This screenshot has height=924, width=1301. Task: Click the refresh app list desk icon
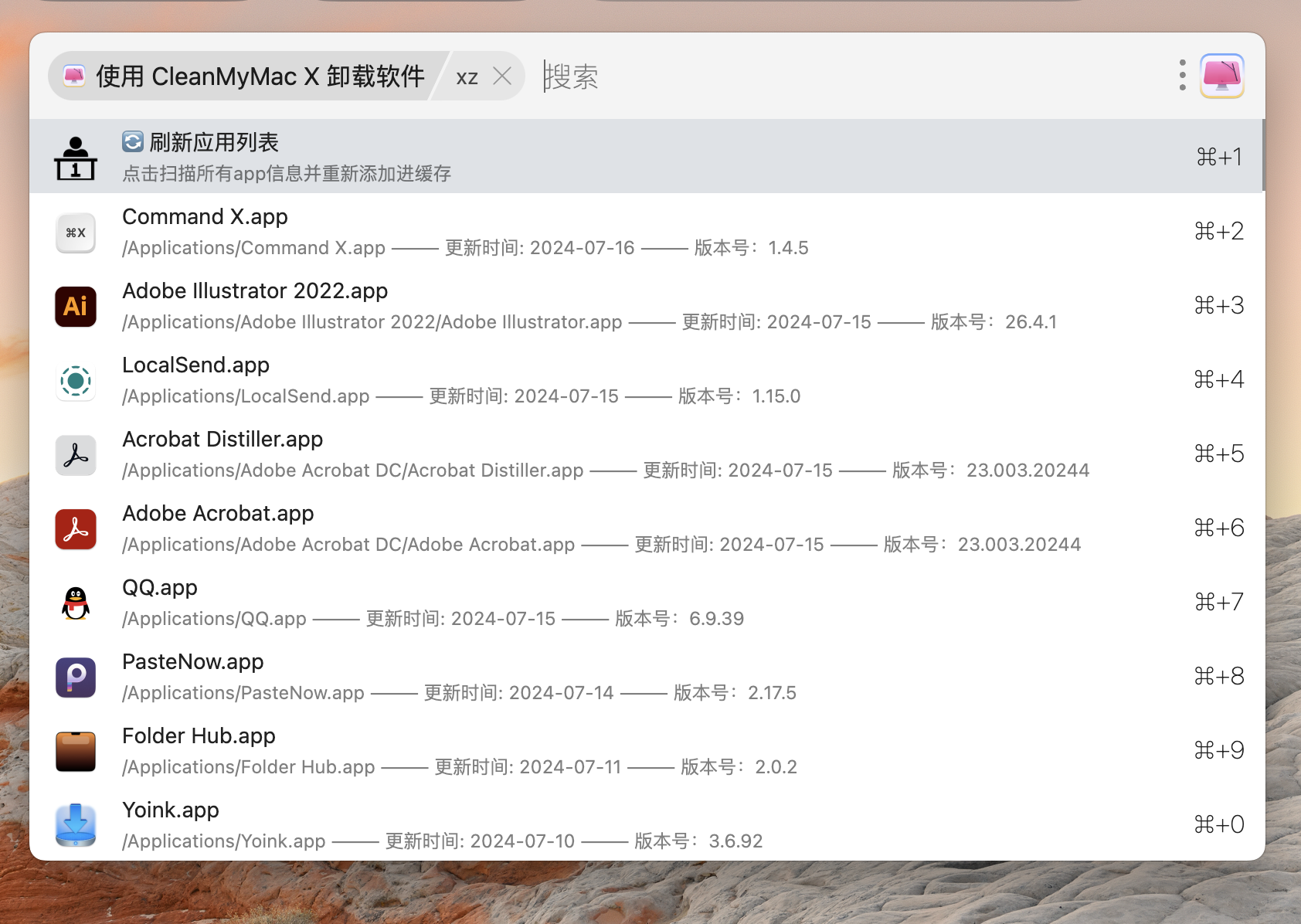click(76, 158)
